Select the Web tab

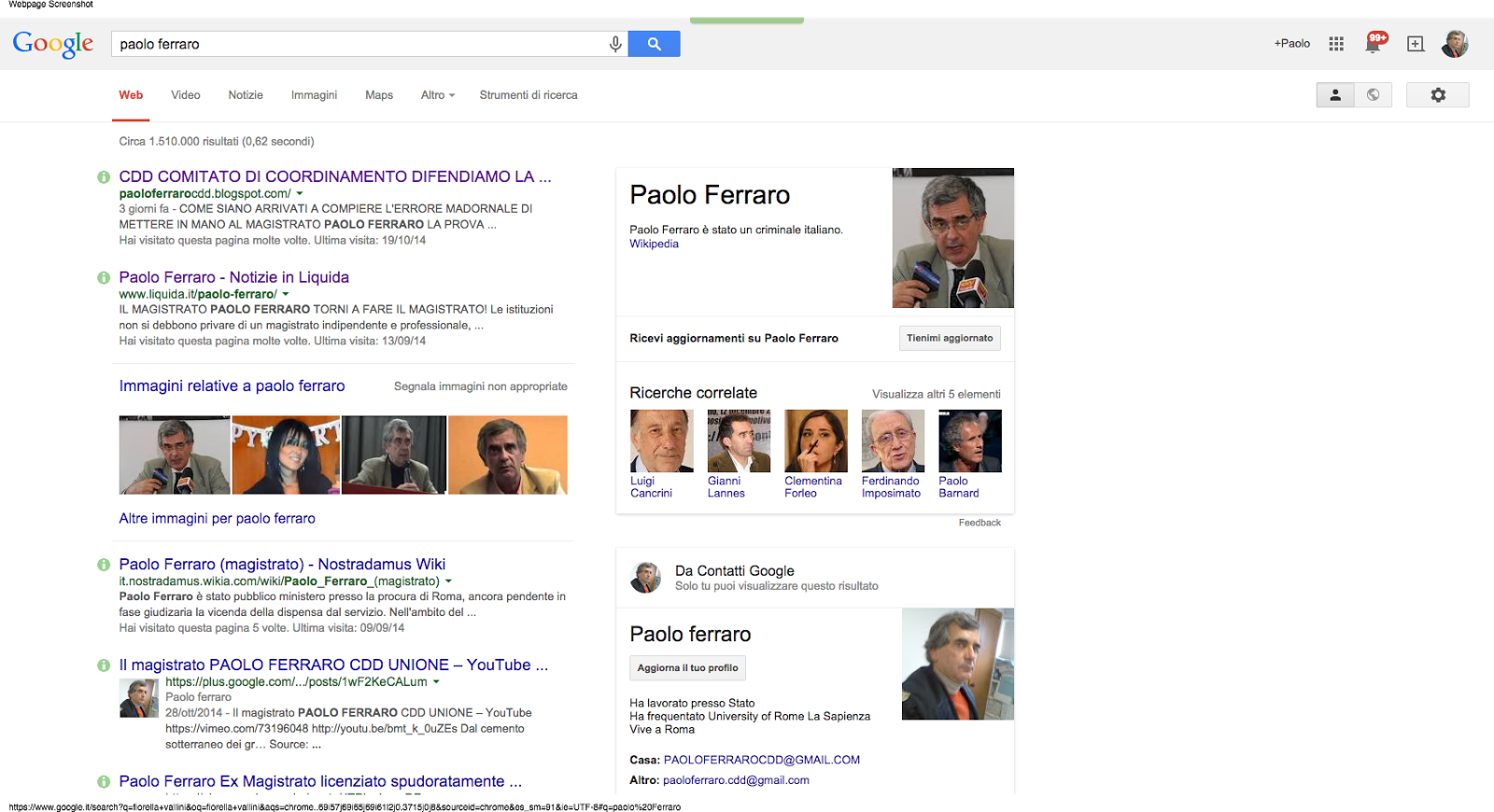click(131, 95)
